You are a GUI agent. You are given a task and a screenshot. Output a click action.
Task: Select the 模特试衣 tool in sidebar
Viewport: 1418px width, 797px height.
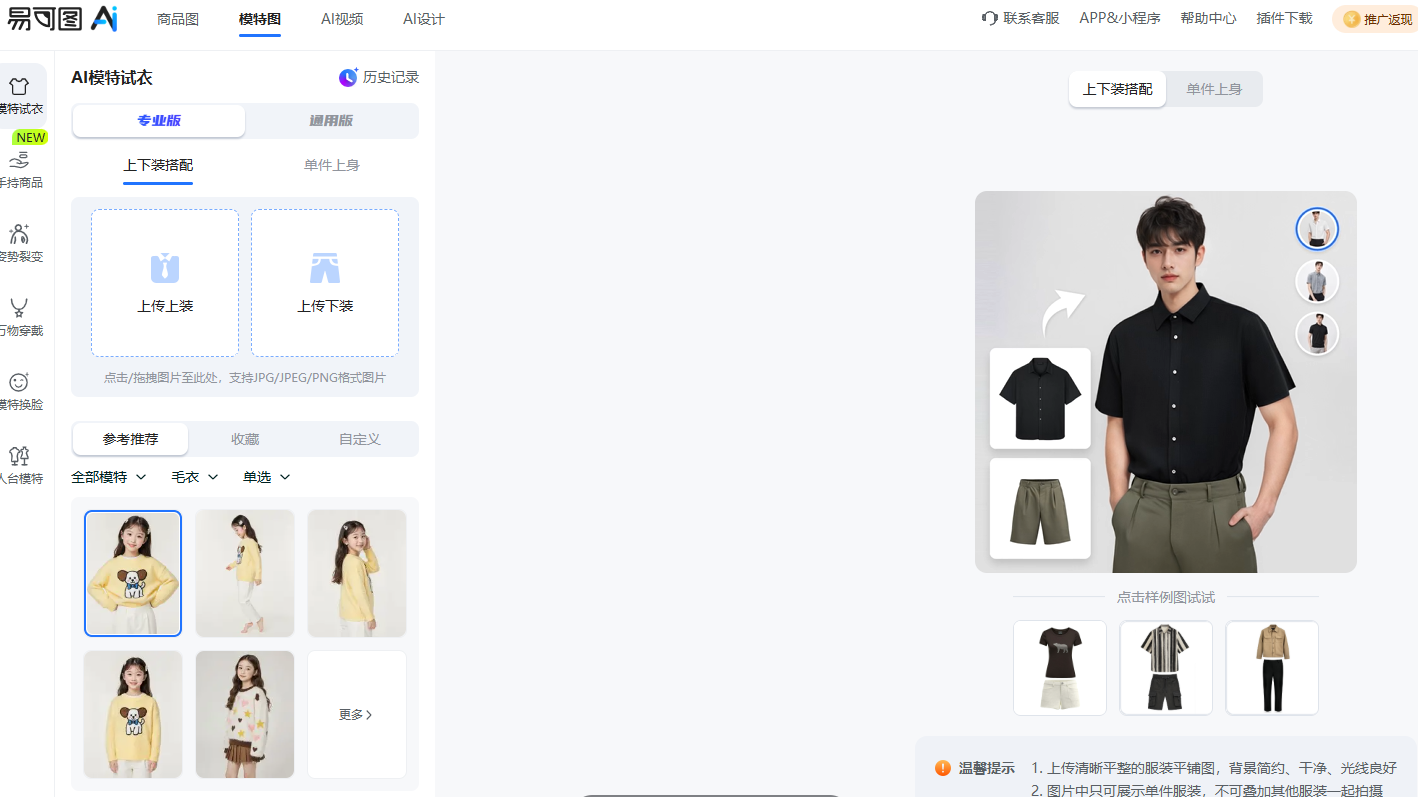[x=22, y=96]
